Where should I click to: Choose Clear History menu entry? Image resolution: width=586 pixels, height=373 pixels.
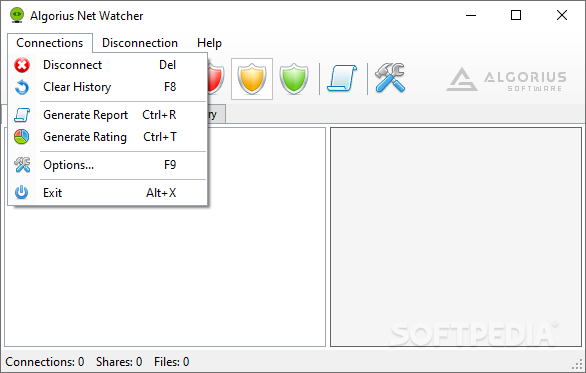pyautogui.click(x=108, y=87)
